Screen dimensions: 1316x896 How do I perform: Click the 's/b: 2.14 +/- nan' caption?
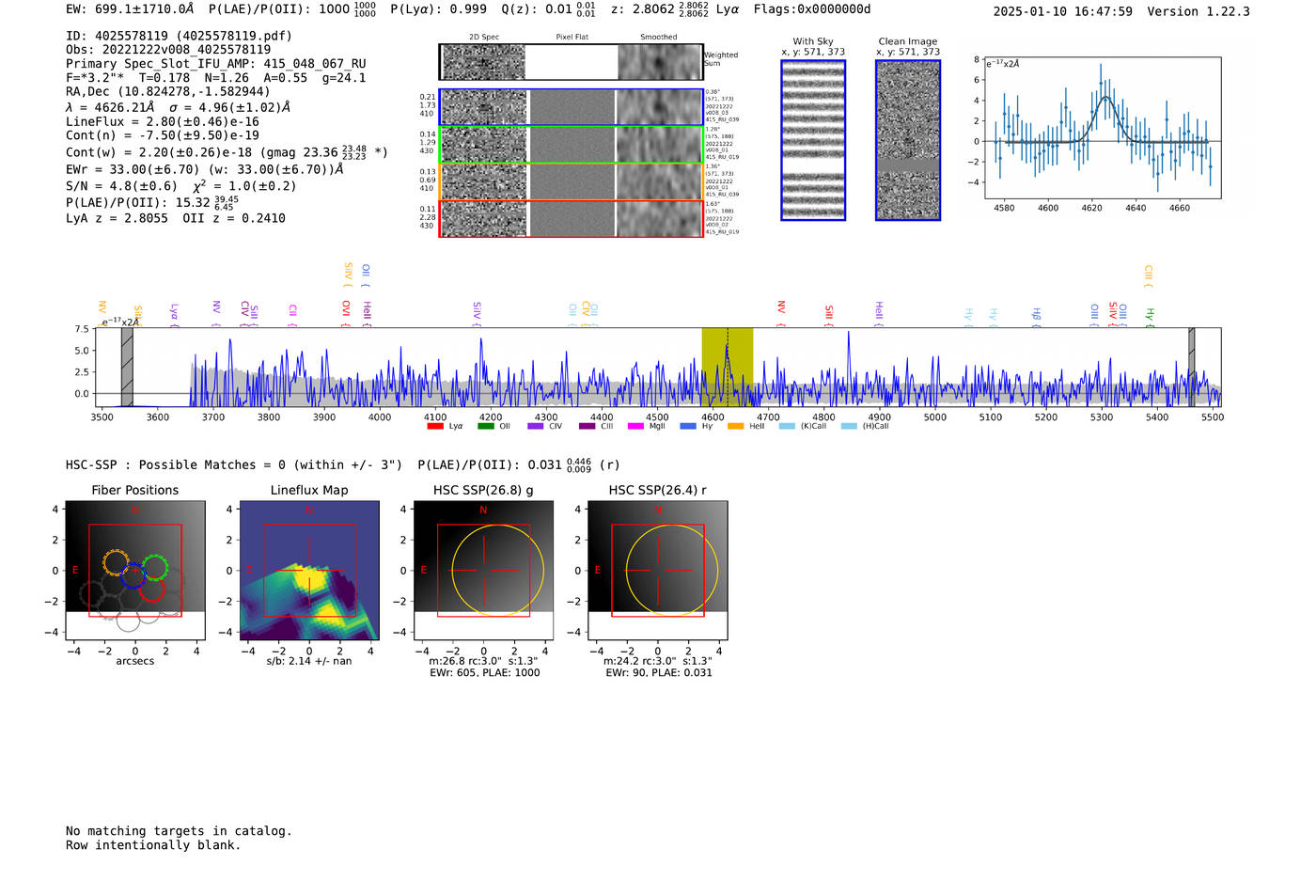click(x=309, y=661)
